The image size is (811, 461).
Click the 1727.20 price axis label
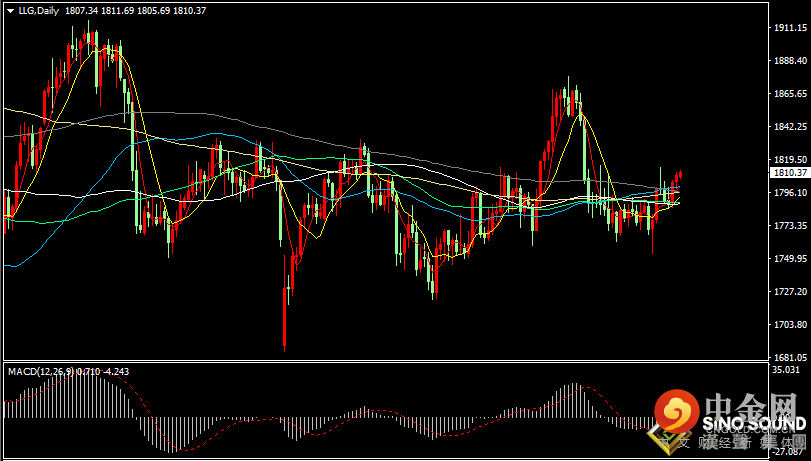tap(789, 292)
